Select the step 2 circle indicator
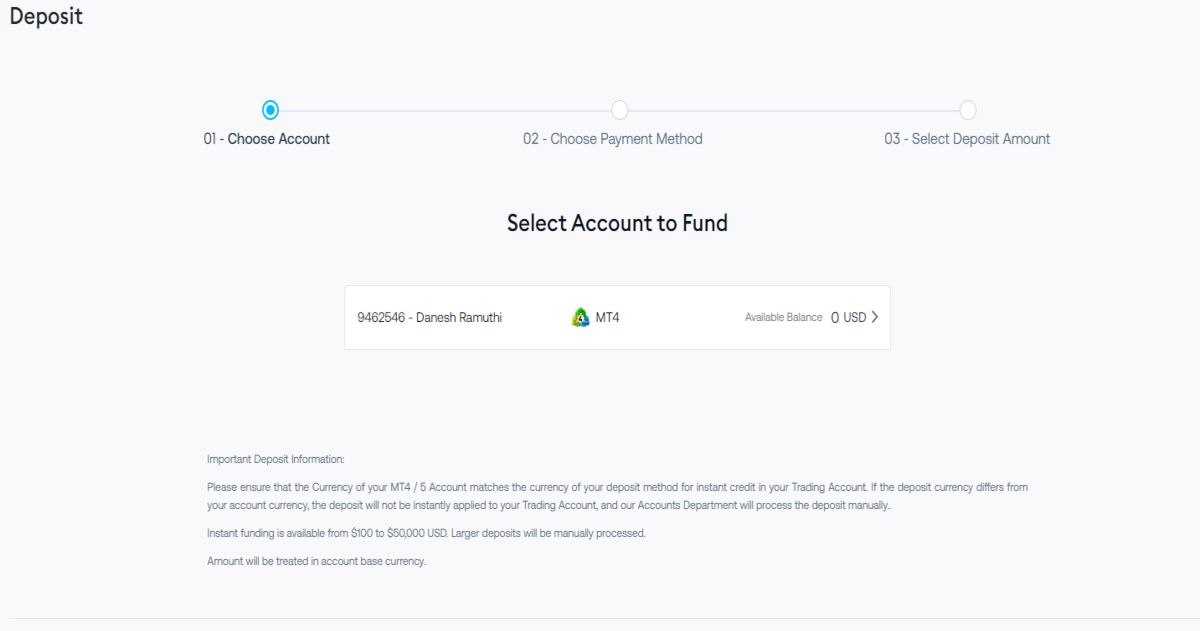 [x=619, y=110]
